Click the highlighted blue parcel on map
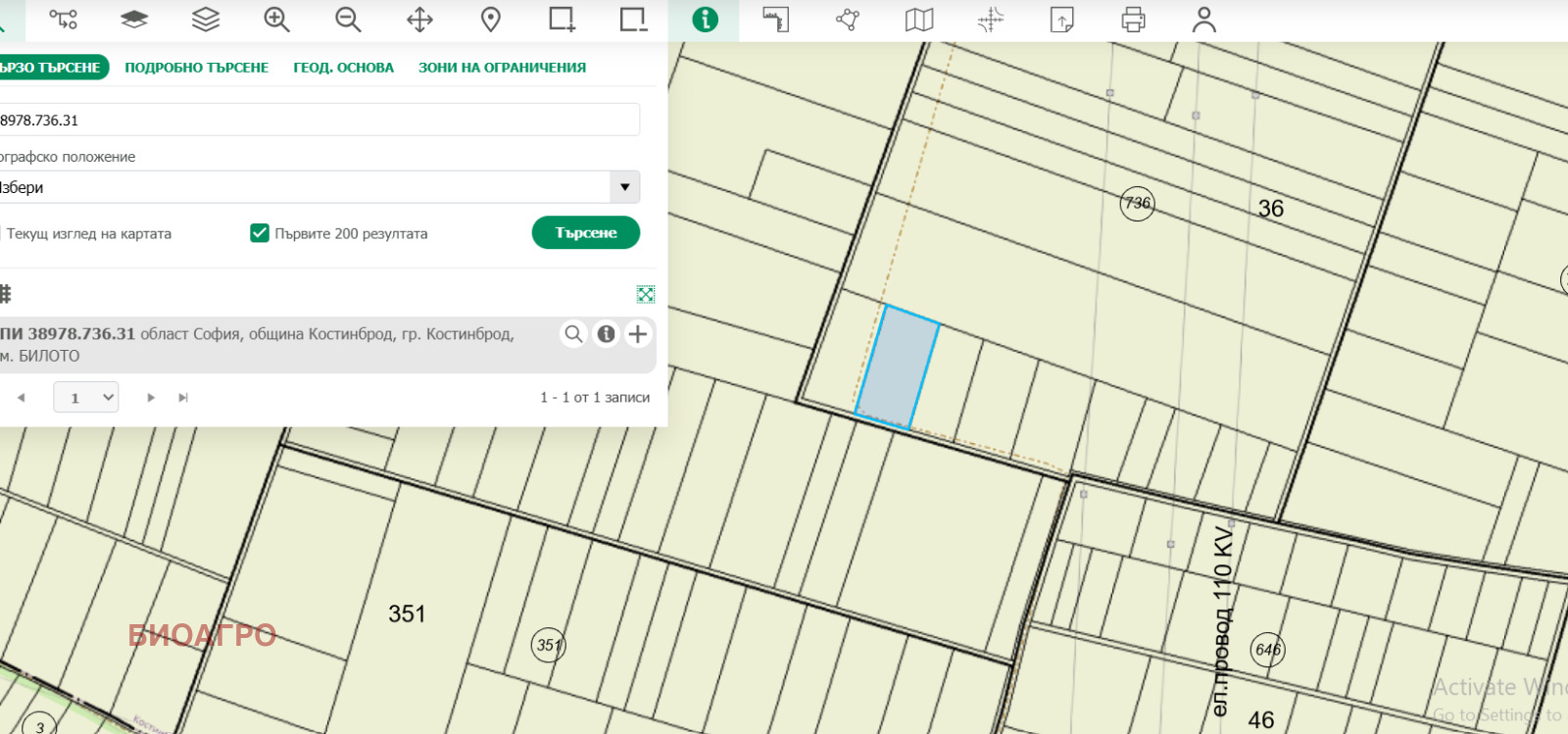The height and width of the screenshot is (734, 1568). pyautogui.click(x=897, y=367)
